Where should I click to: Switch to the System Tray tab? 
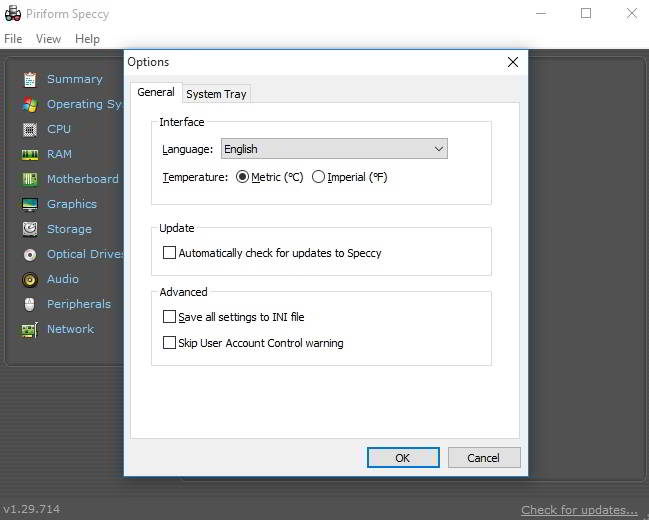[x=216, y=94]
